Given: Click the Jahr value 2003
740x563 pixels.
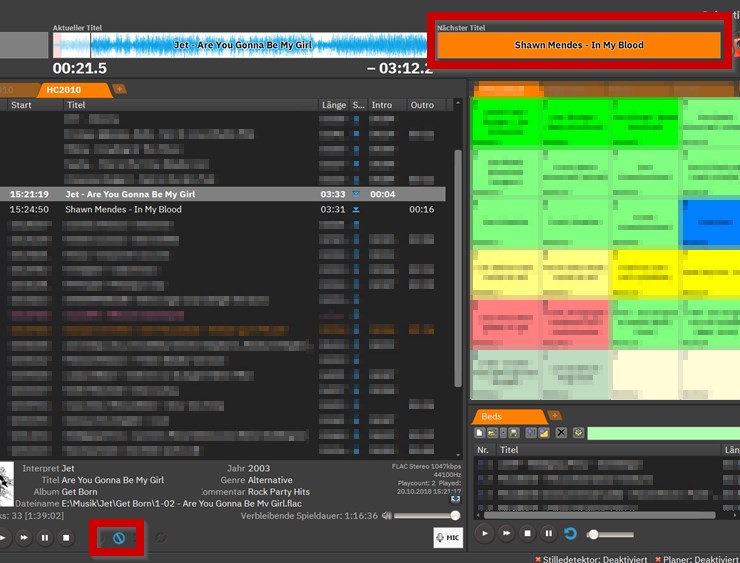Looking at the screenshot, I should coord(259,468).
